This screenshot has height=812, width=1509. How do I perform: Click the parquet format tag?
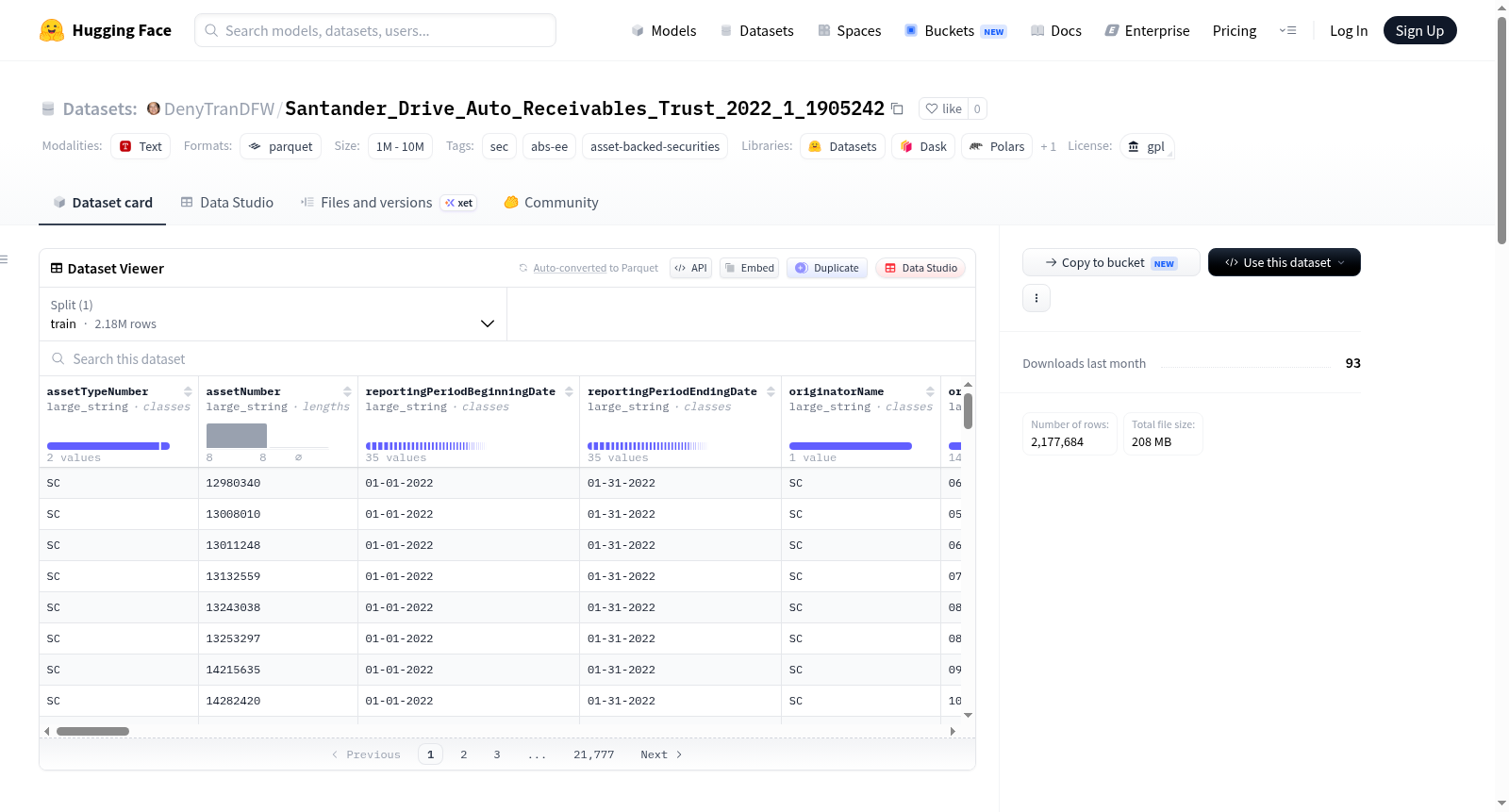tap(280, 146)
